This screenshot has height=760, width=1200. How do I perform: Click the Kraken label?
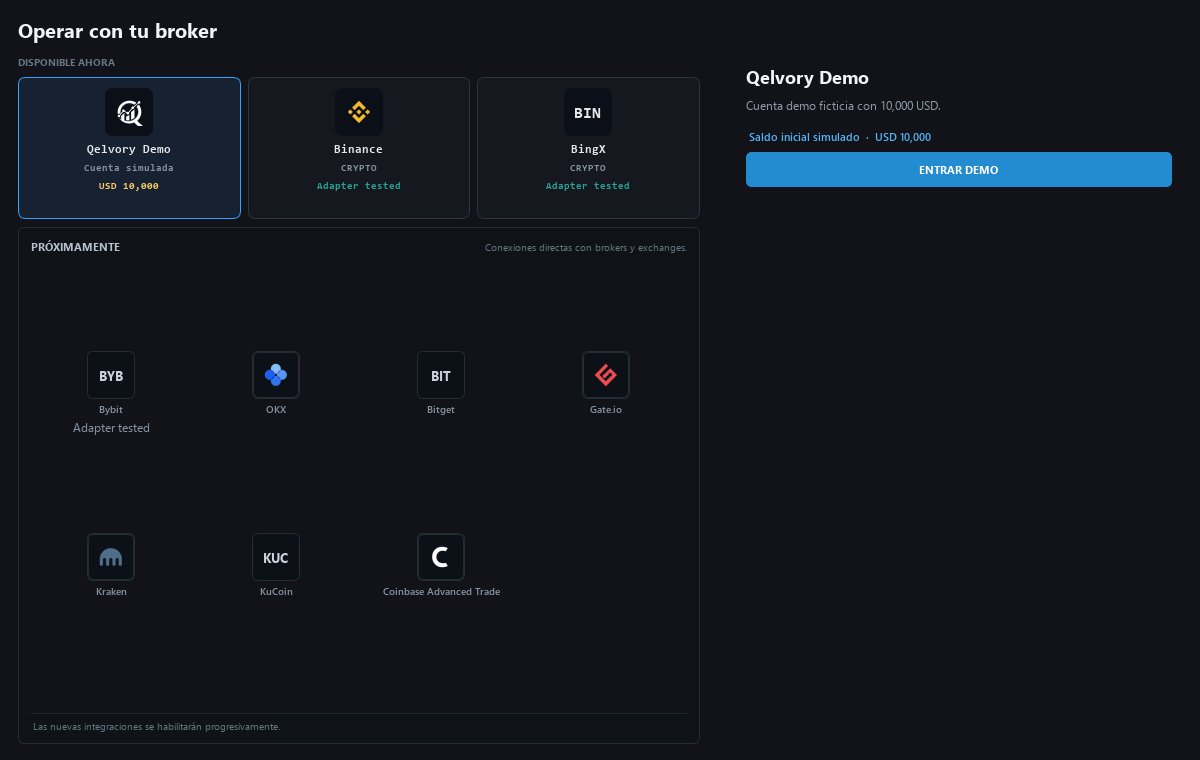pyautogui.click(x=111, y=592)
